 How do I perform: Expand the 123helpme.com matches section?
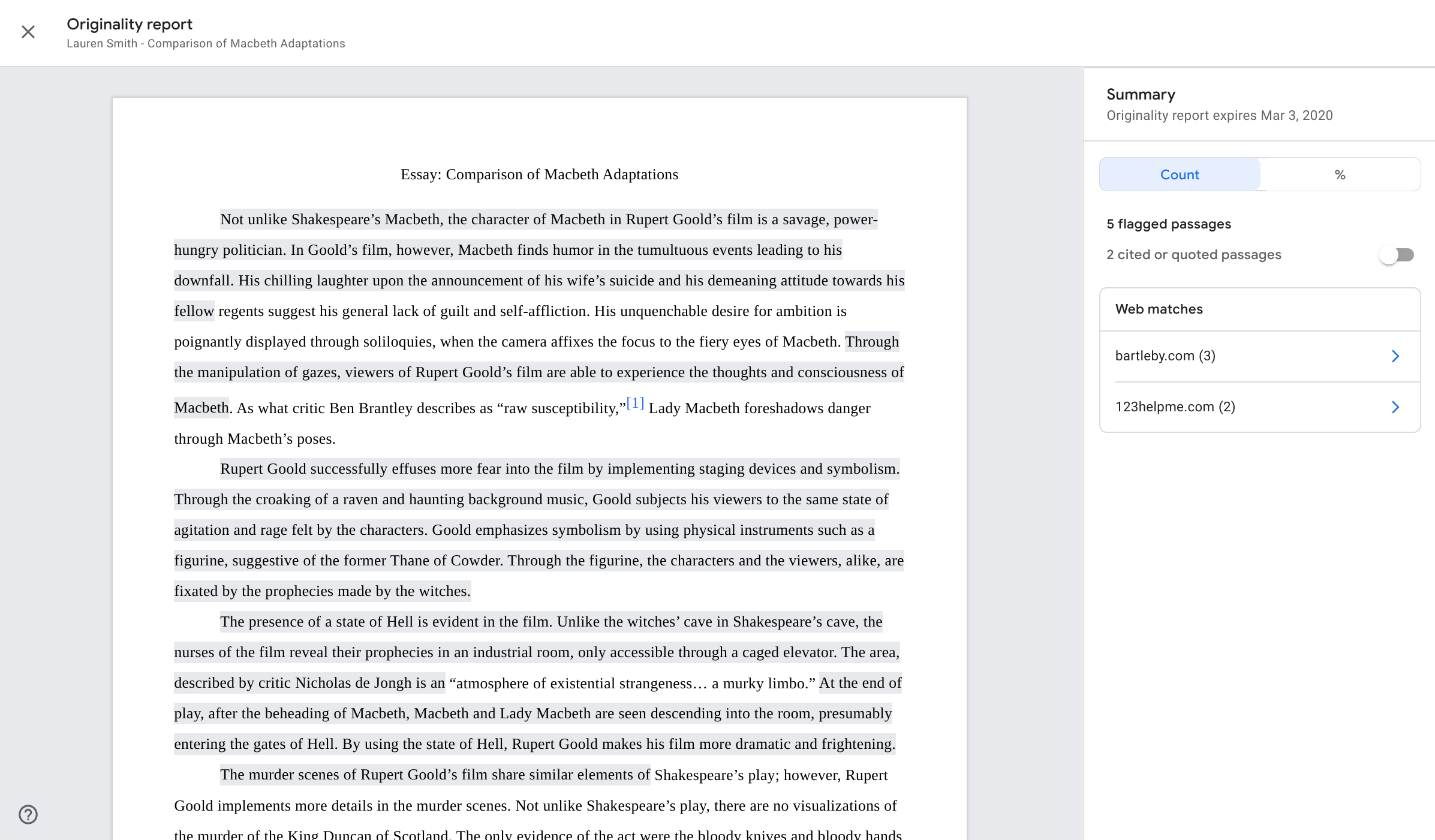[1395, 406]
